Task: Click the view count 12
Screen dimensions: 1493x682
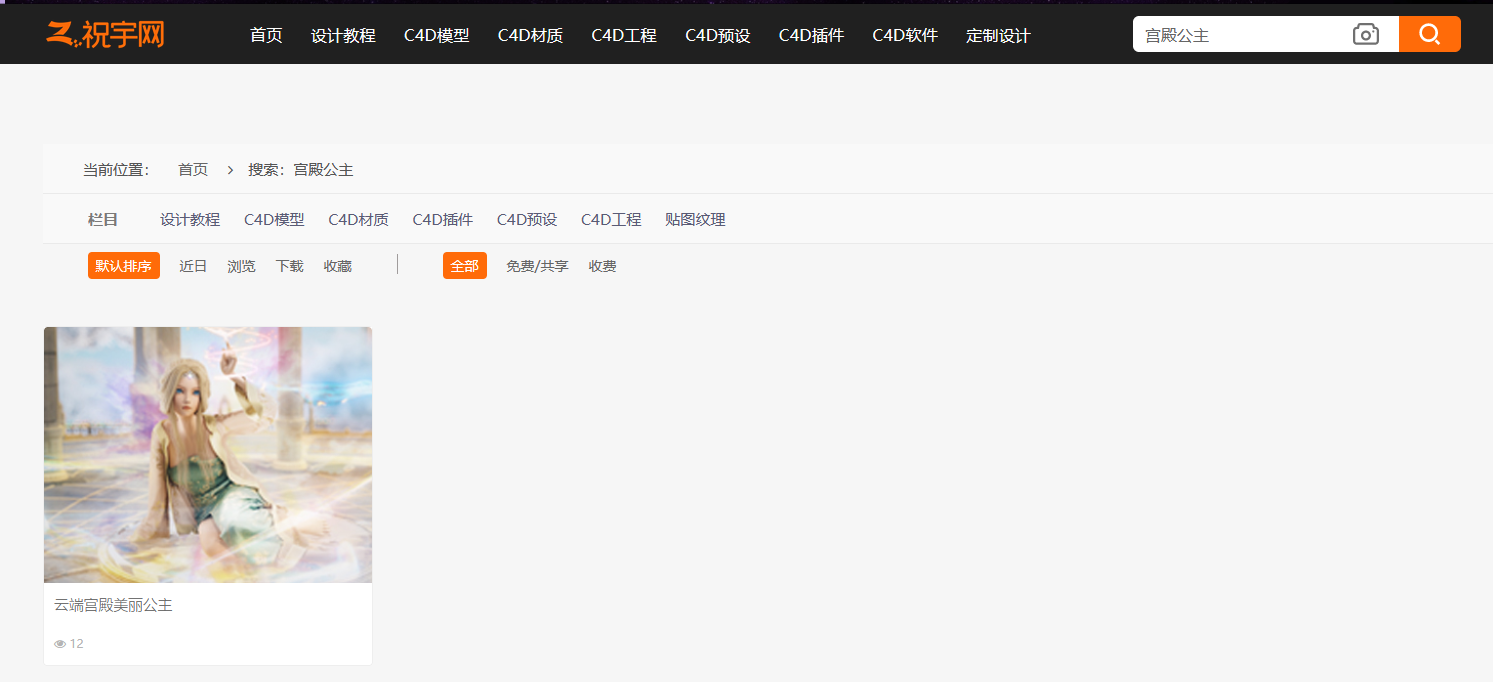Action: 77,644
